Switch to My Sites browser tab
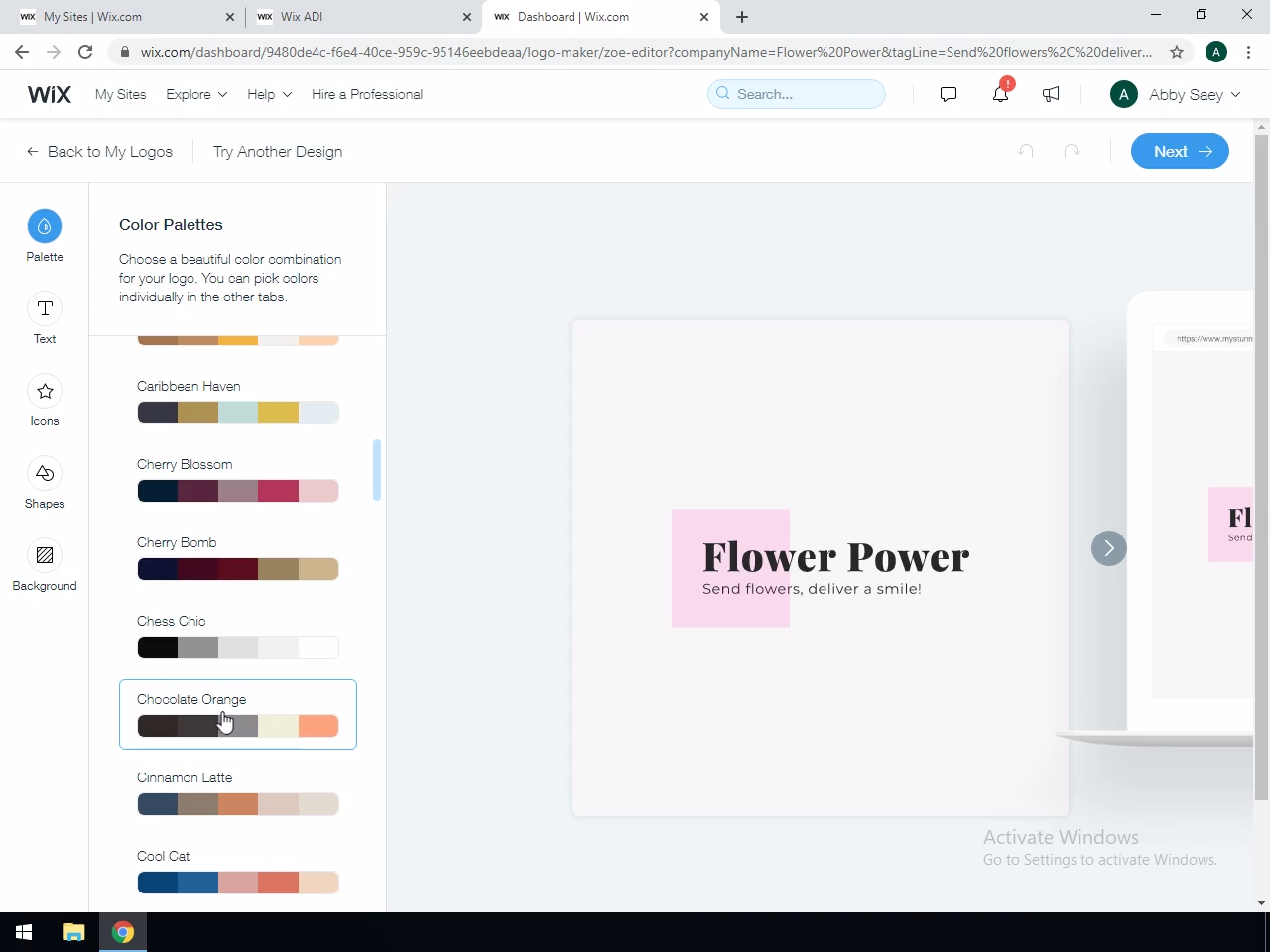Screen dimensions: 1270x952 (124, 17)
